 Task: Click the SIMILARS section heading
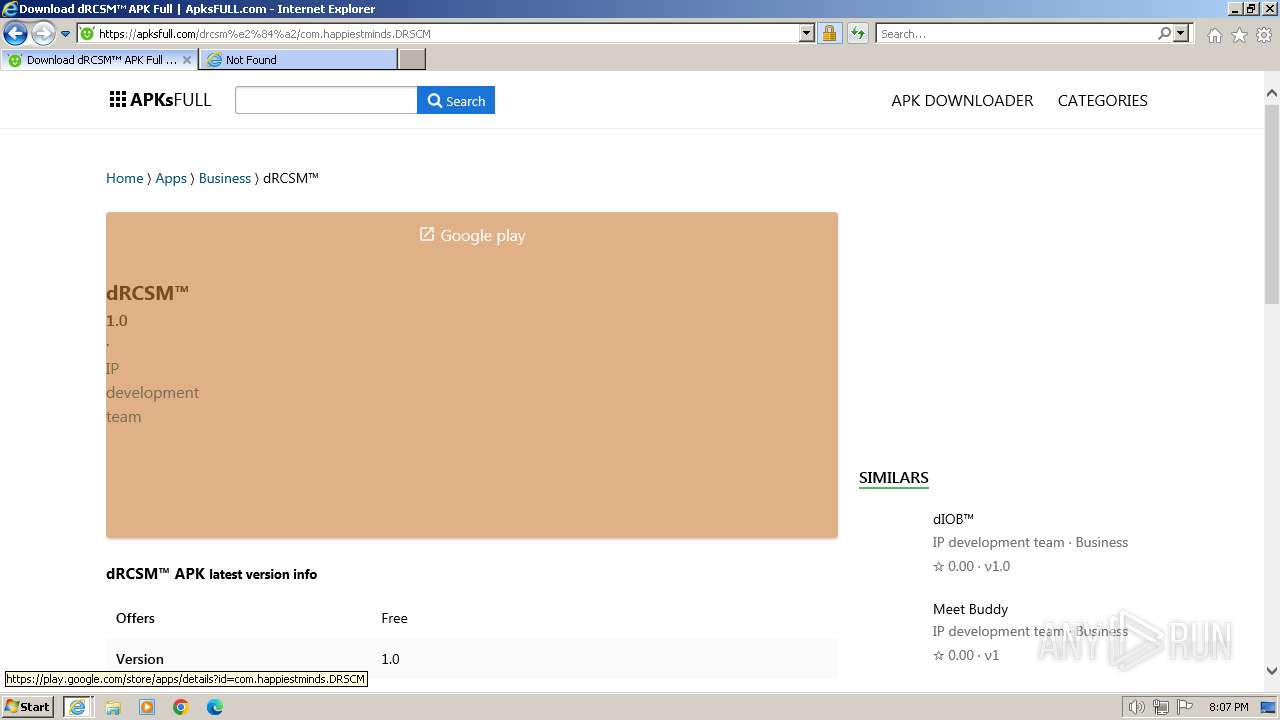893,478
